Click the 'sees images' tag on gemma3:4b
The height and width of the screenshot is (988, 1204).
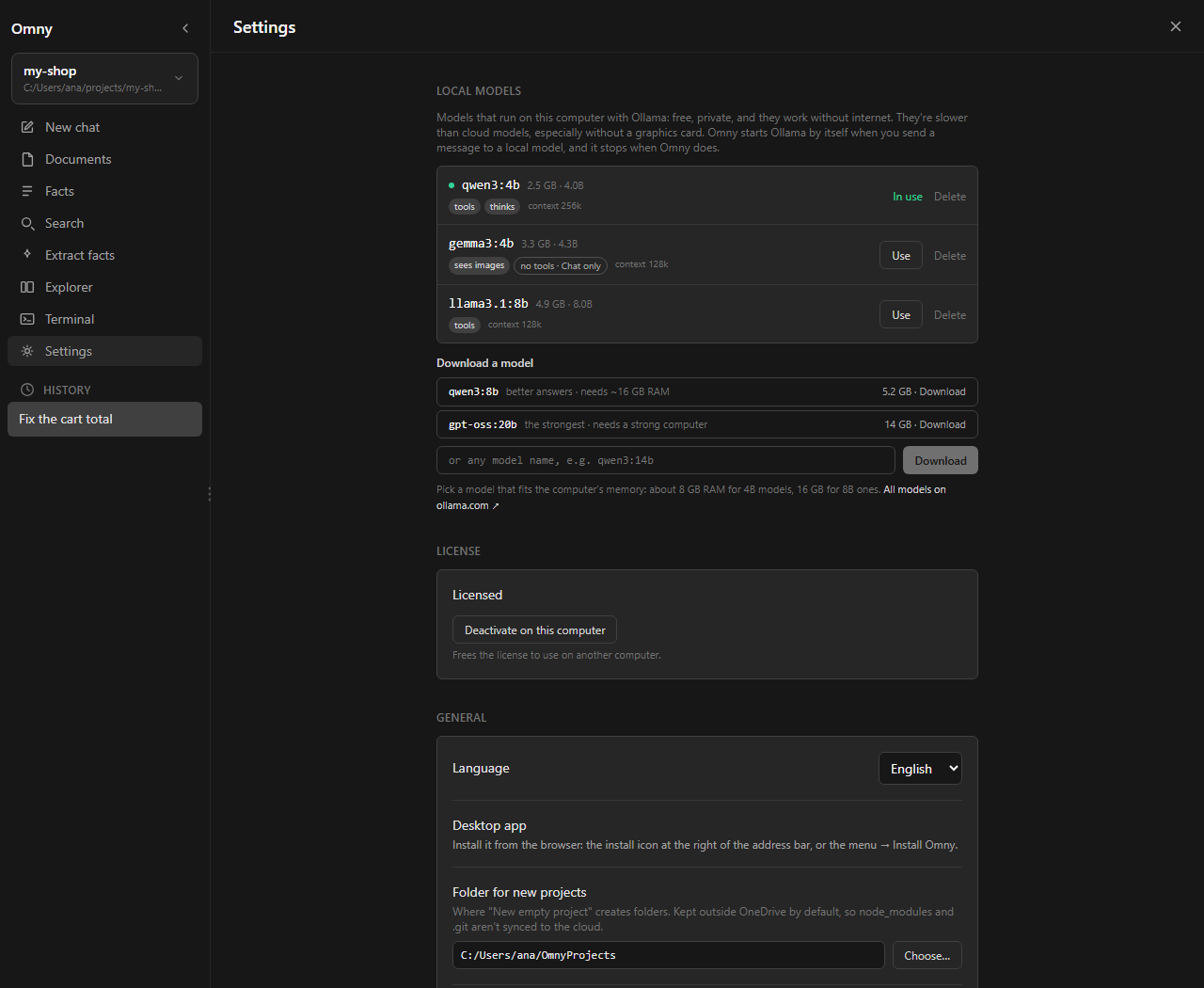pos(480,265)
